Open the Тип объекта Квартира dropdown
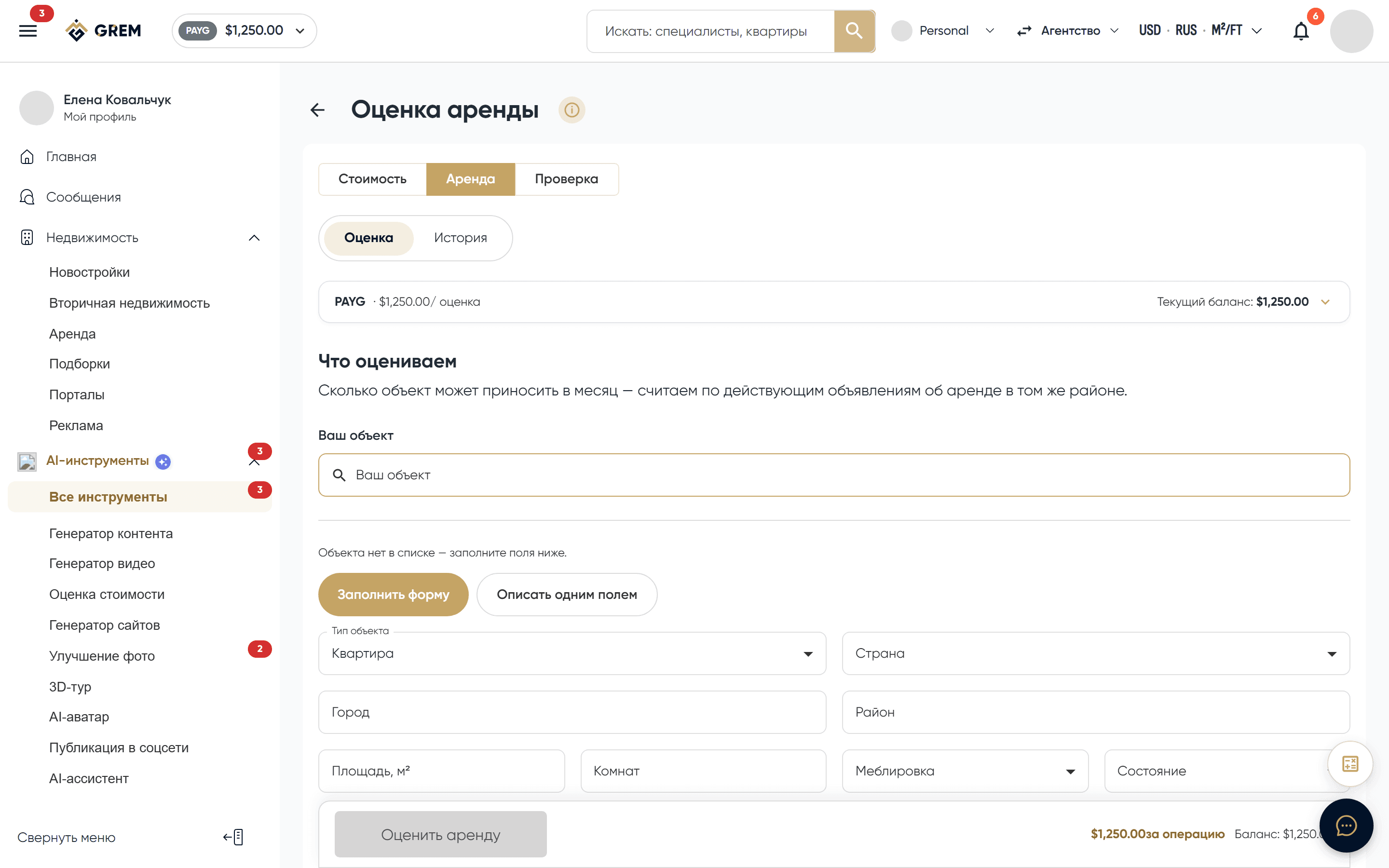Image resolution: width=1389 pixels, height=868 pixels. click(x=572, y=653)
